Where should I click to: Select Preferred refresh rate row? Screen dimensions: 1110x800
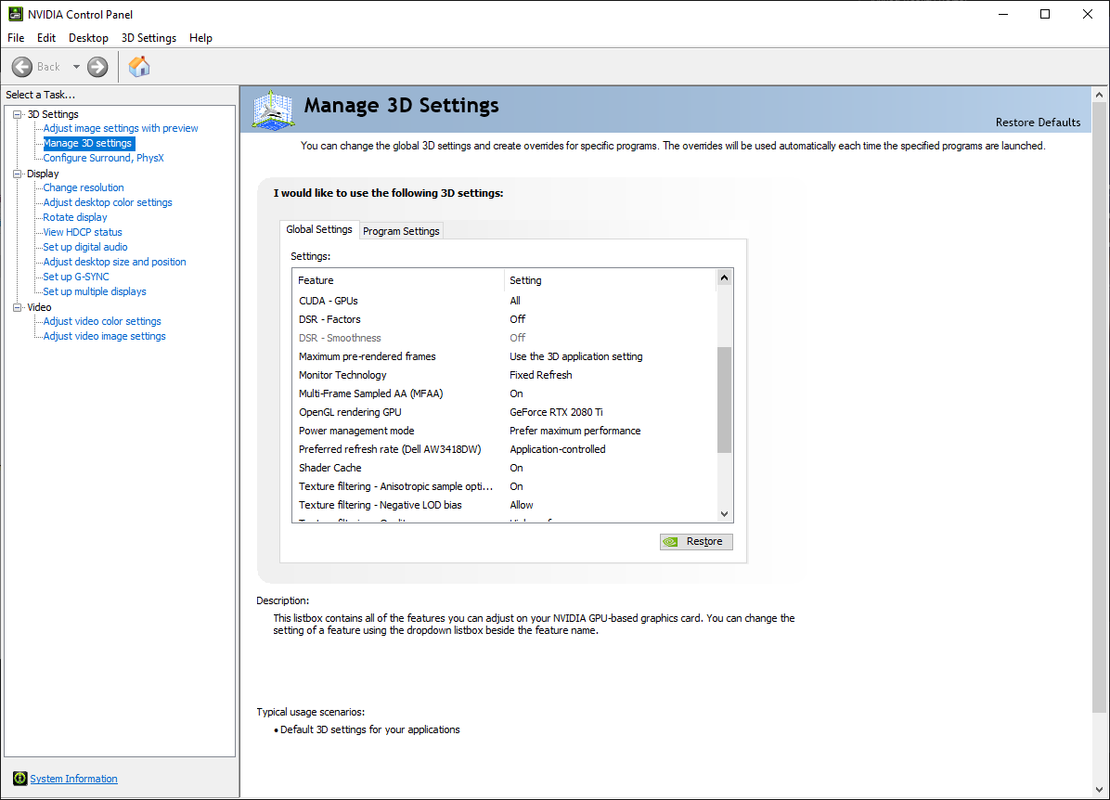pos(504,450)
